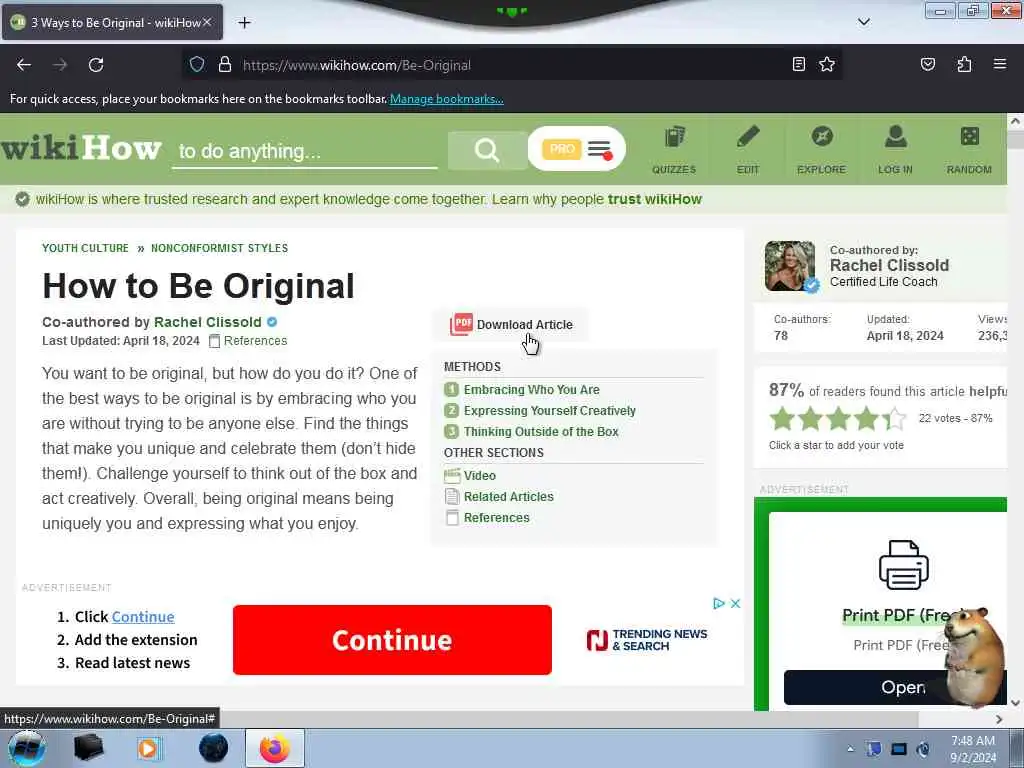Image resolution: width=1024 pixels, height=768 pixels.
Task: Click the site security padlock icon
Action: (225, 65)
